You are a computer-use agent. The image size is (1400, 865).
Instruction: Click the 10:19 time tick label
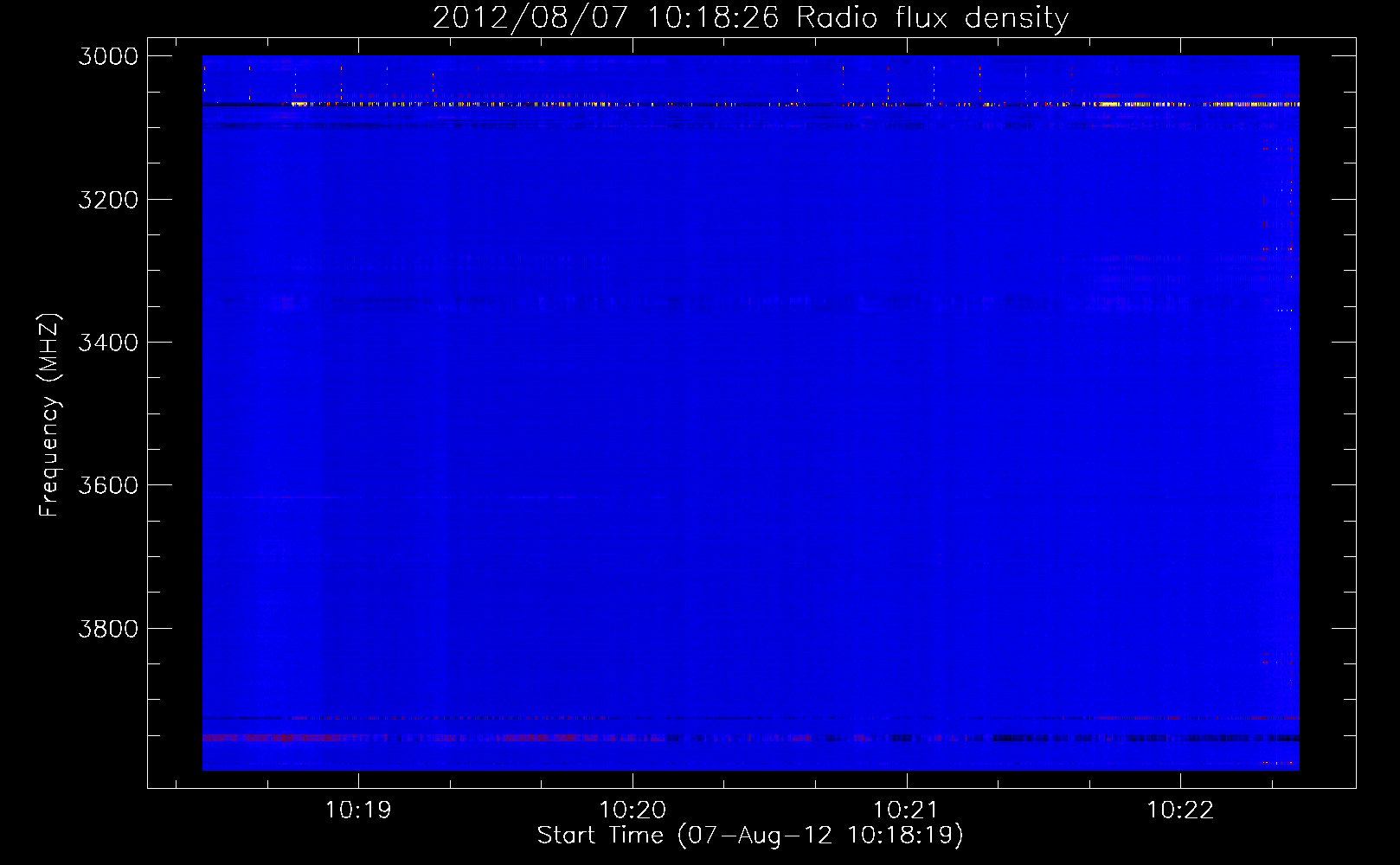pyautogui.click(x=358, y=811)
